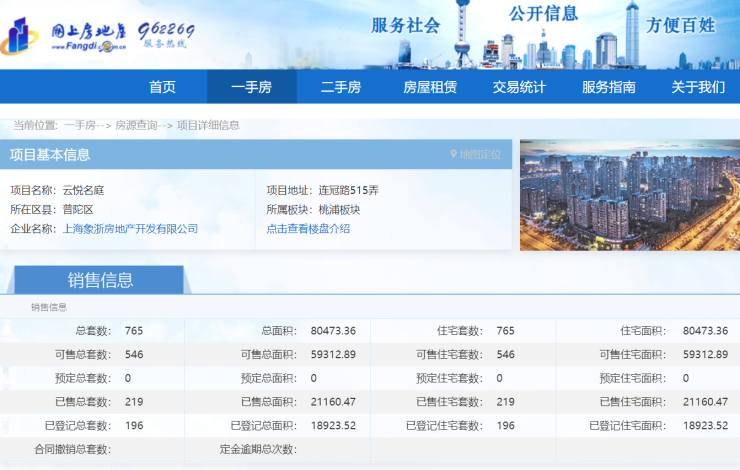Click the 项目详细信息 breadcrumb text
The height and width of the screenshot is (470, 740).
208,125
